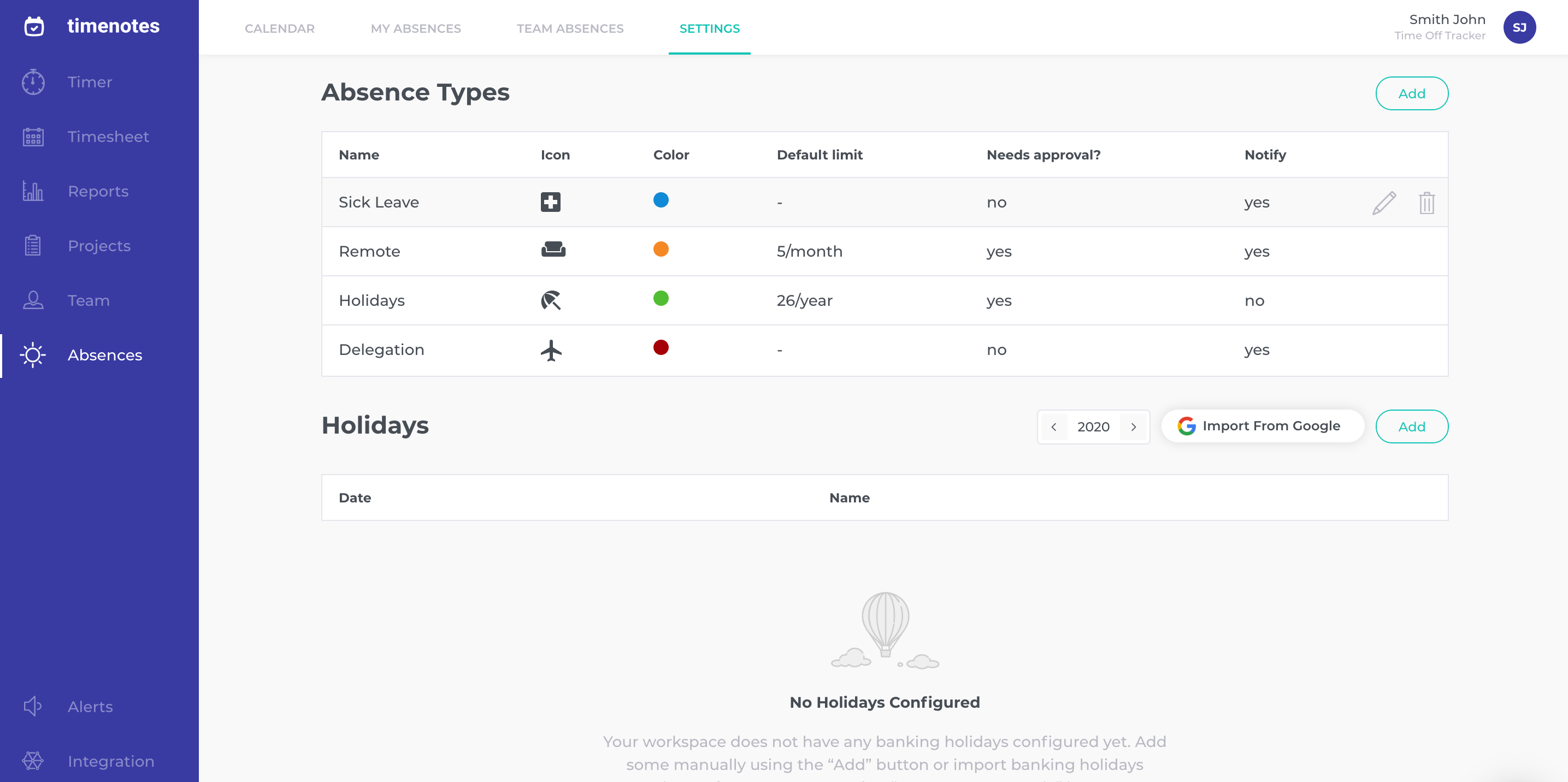
Task: Switch to the Calendar tab
Action: 279,28
